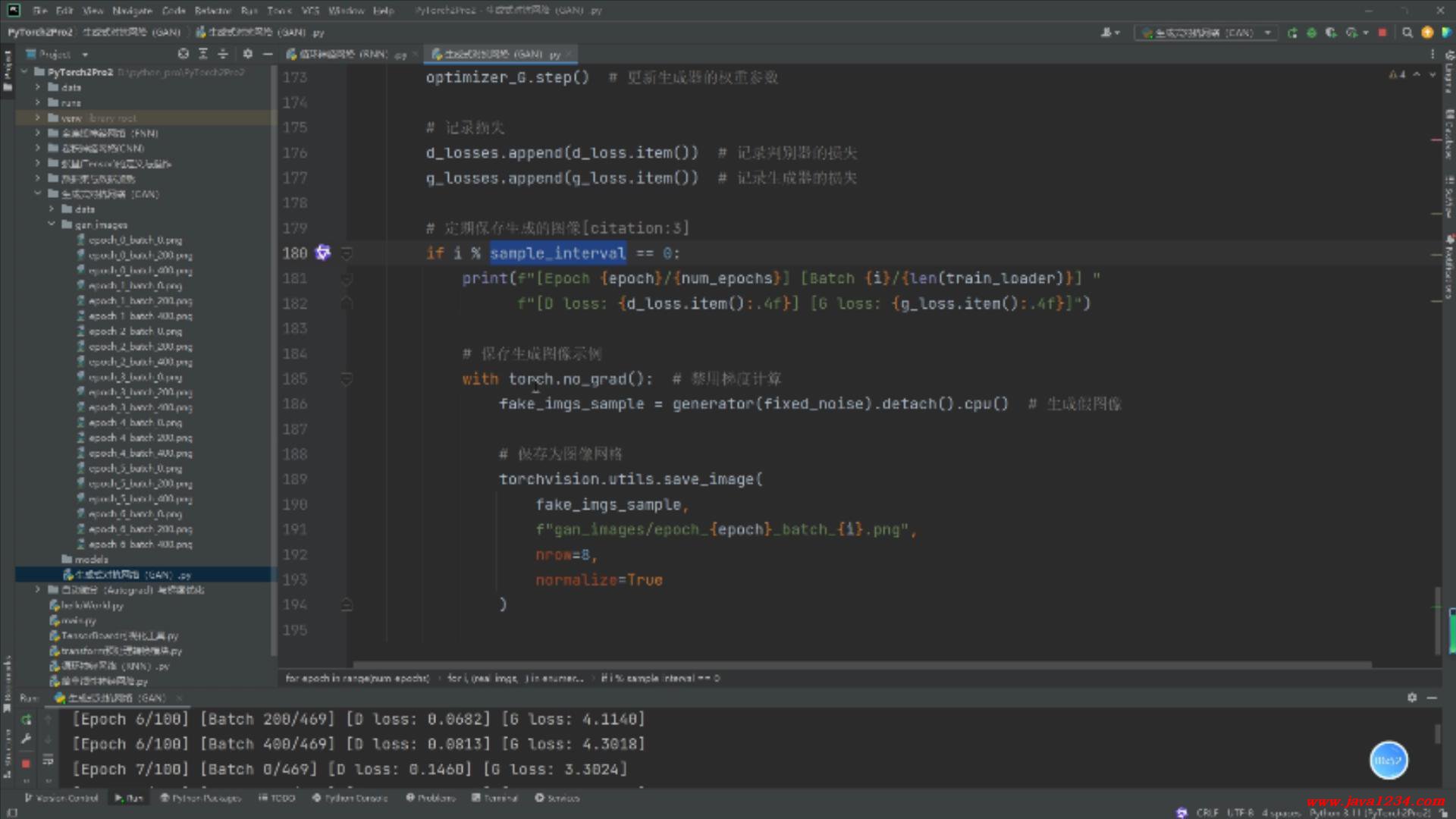Stop the running process with red square

point(1382,33)
